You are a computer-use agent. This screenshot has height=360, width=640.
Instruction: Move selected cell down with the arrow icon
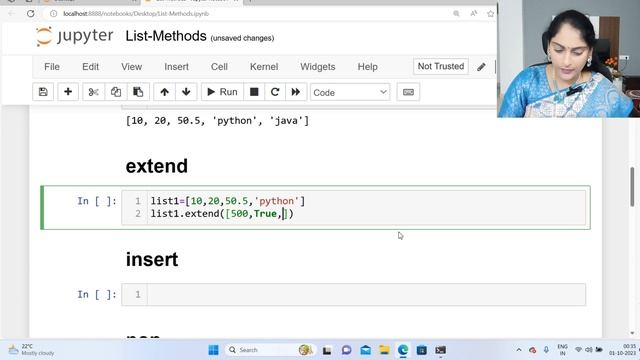[x=186, y=92]
